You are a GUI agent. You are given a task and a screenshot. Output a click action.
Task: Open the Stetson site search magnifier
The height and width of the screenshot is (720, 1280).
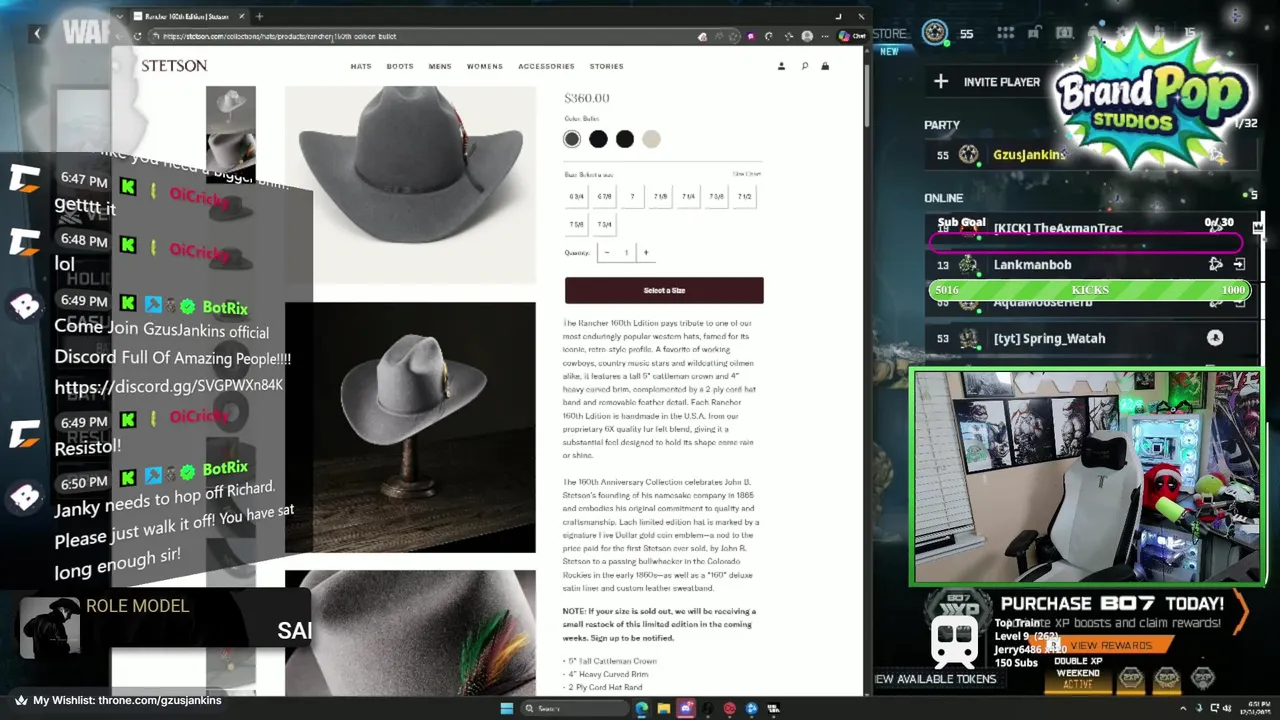point(804,66)
